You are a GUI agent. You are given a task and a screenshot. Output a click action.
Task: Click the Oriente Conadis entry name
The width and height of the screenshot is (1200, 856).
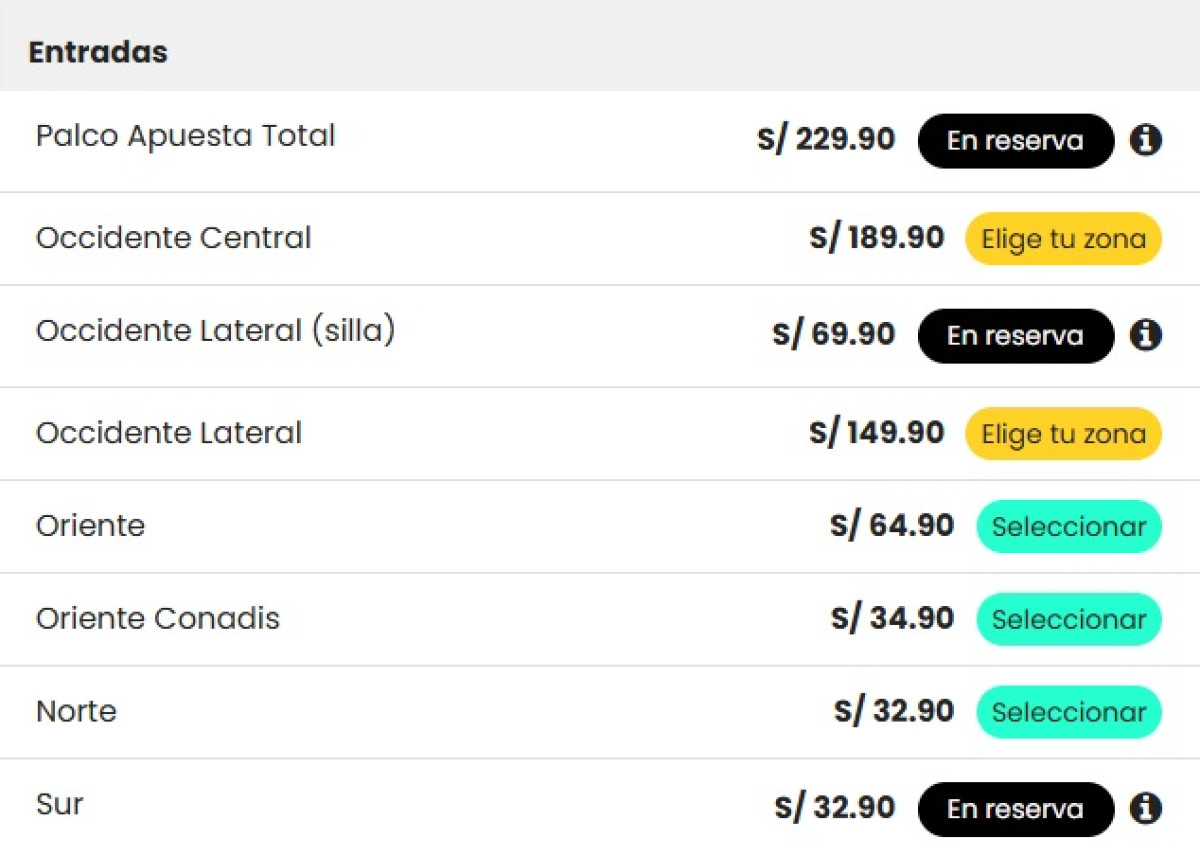click(x=157, y=618)
